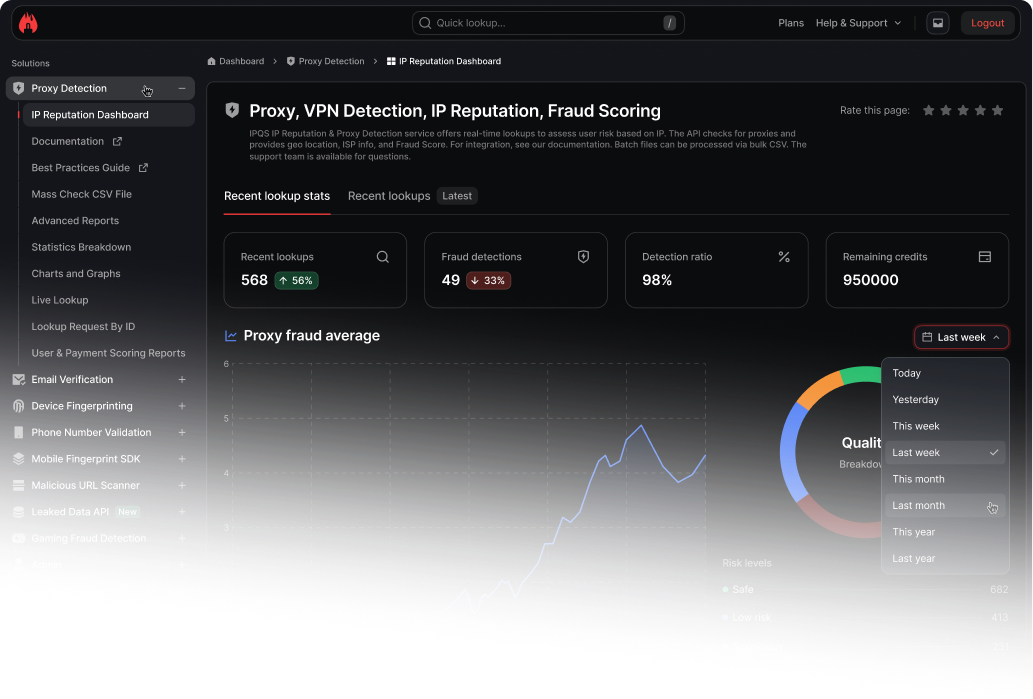
Task: Click the magnifier icon on Recent lookups card
Action: [x=382, y=256]
